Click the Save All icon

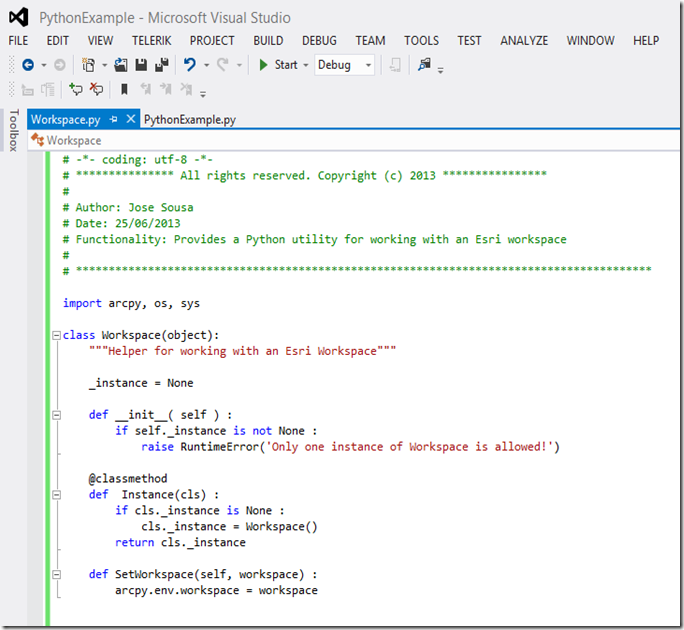(162, 65)
